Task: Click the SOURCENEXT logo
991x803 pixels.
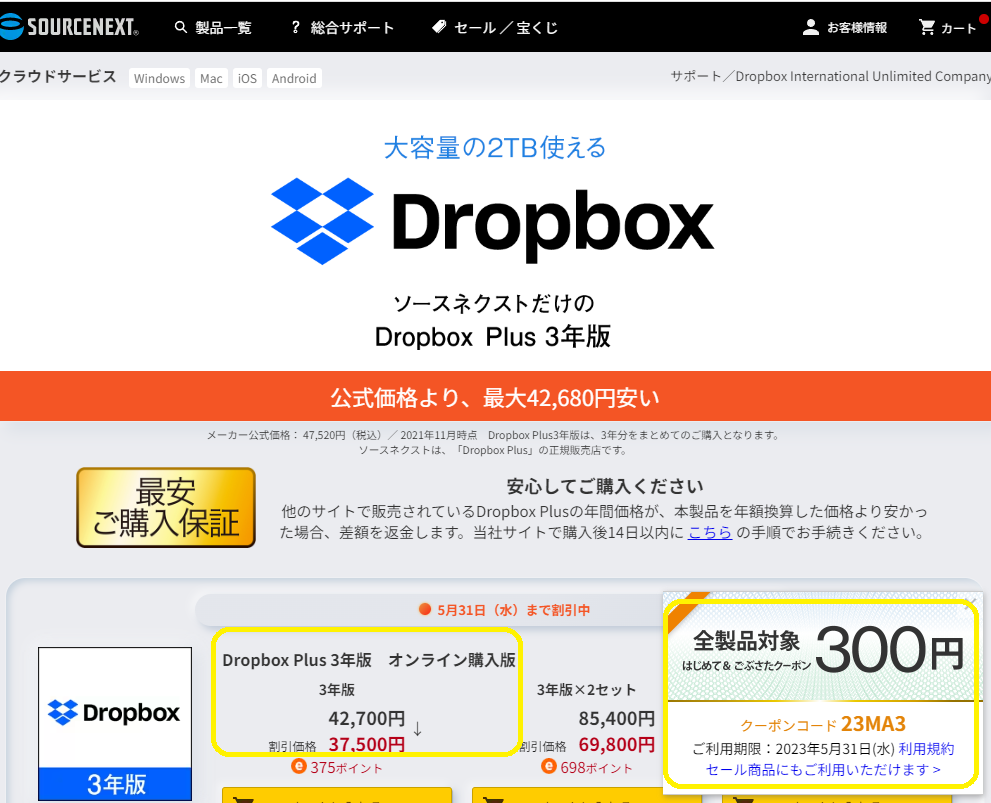Action: point(69,27)
